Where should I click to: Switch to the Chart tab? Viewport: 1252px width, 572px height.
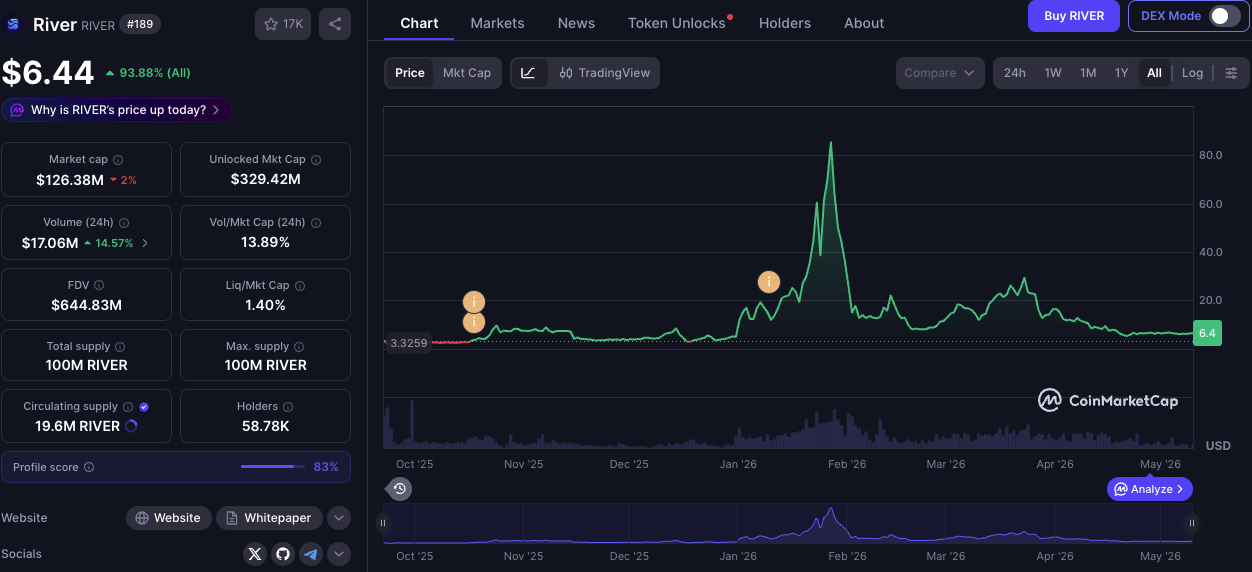(x=419, y=23)
